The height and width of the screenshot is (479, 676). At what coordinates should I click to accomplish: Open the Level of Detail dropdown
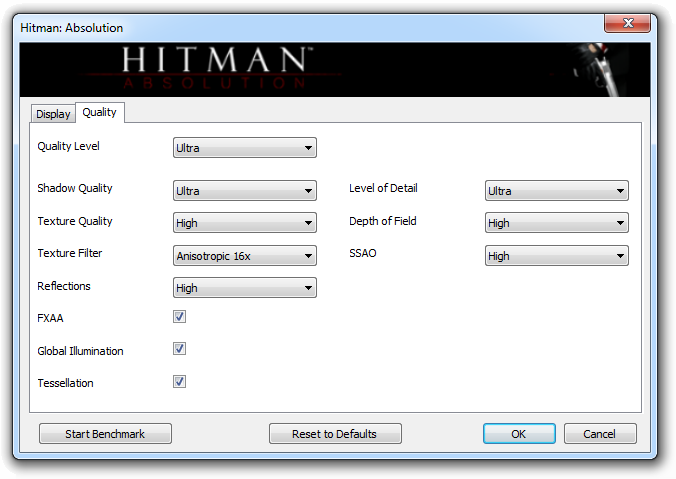coord(557,191)
